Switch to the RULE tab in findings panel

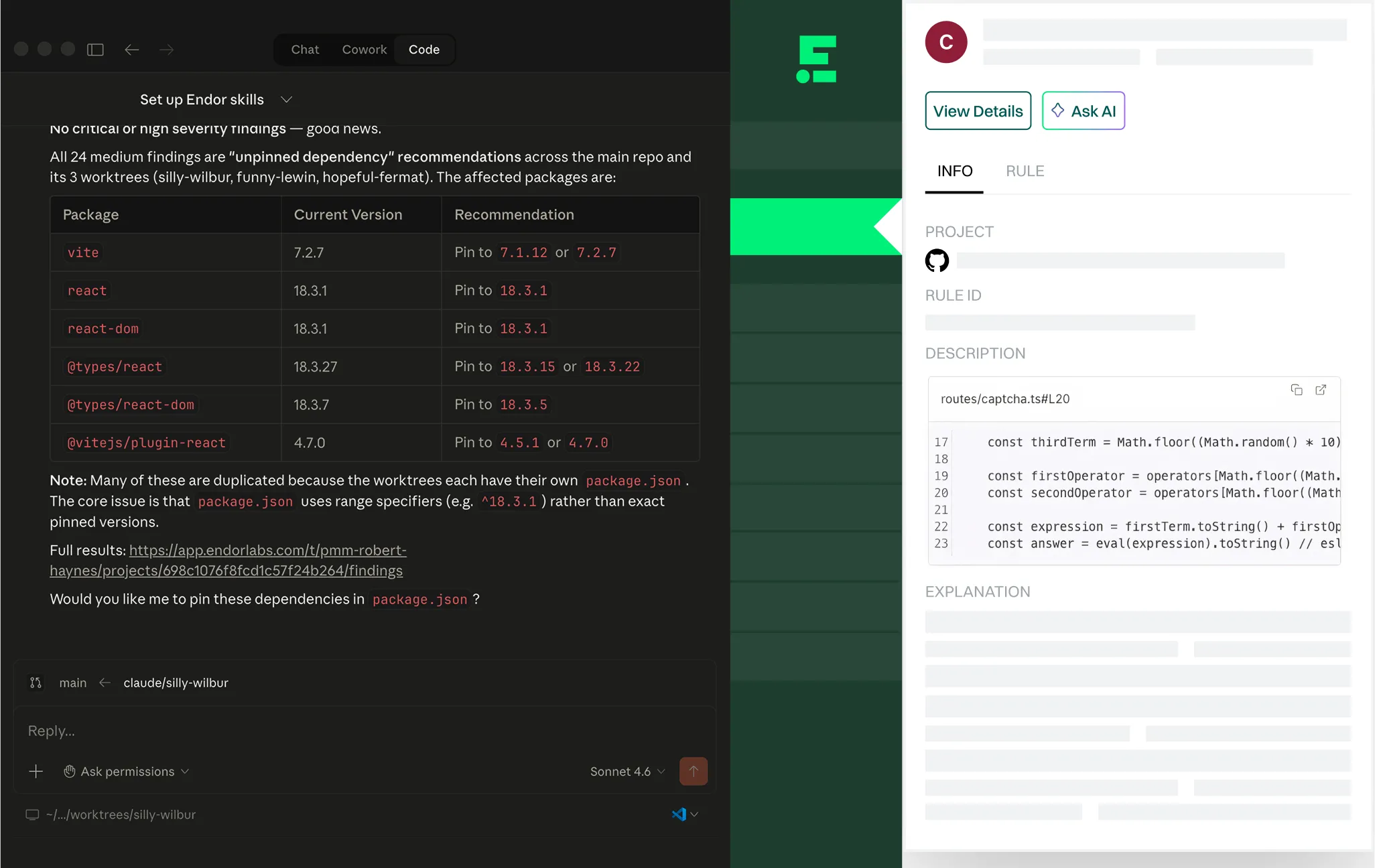coord(1024,171)
